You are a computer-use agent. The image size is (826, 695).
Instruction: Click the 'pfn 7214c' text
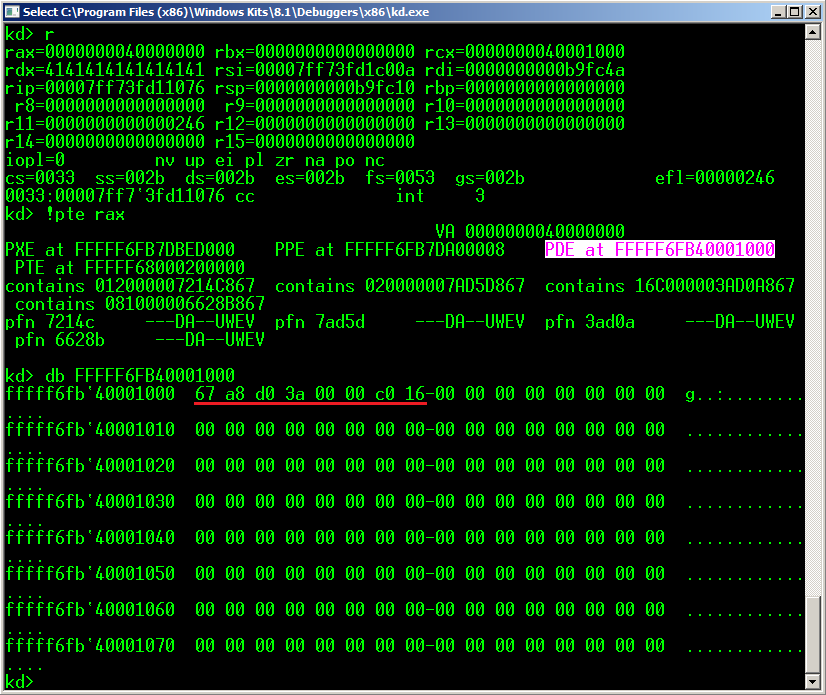(x=50, y=321)
